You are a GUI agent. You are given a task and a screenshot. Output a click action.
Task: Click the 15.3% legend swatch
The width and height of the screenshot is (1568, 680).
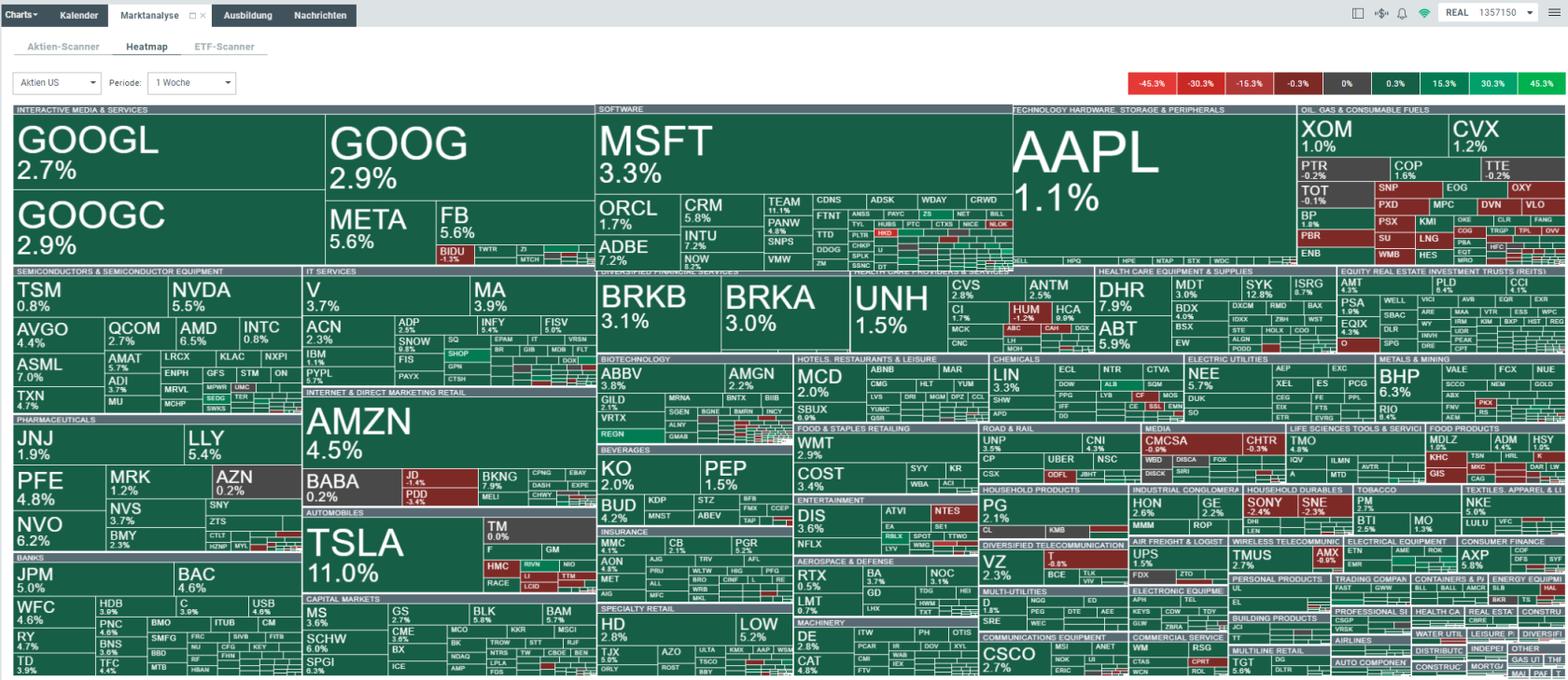point(1444,83)
